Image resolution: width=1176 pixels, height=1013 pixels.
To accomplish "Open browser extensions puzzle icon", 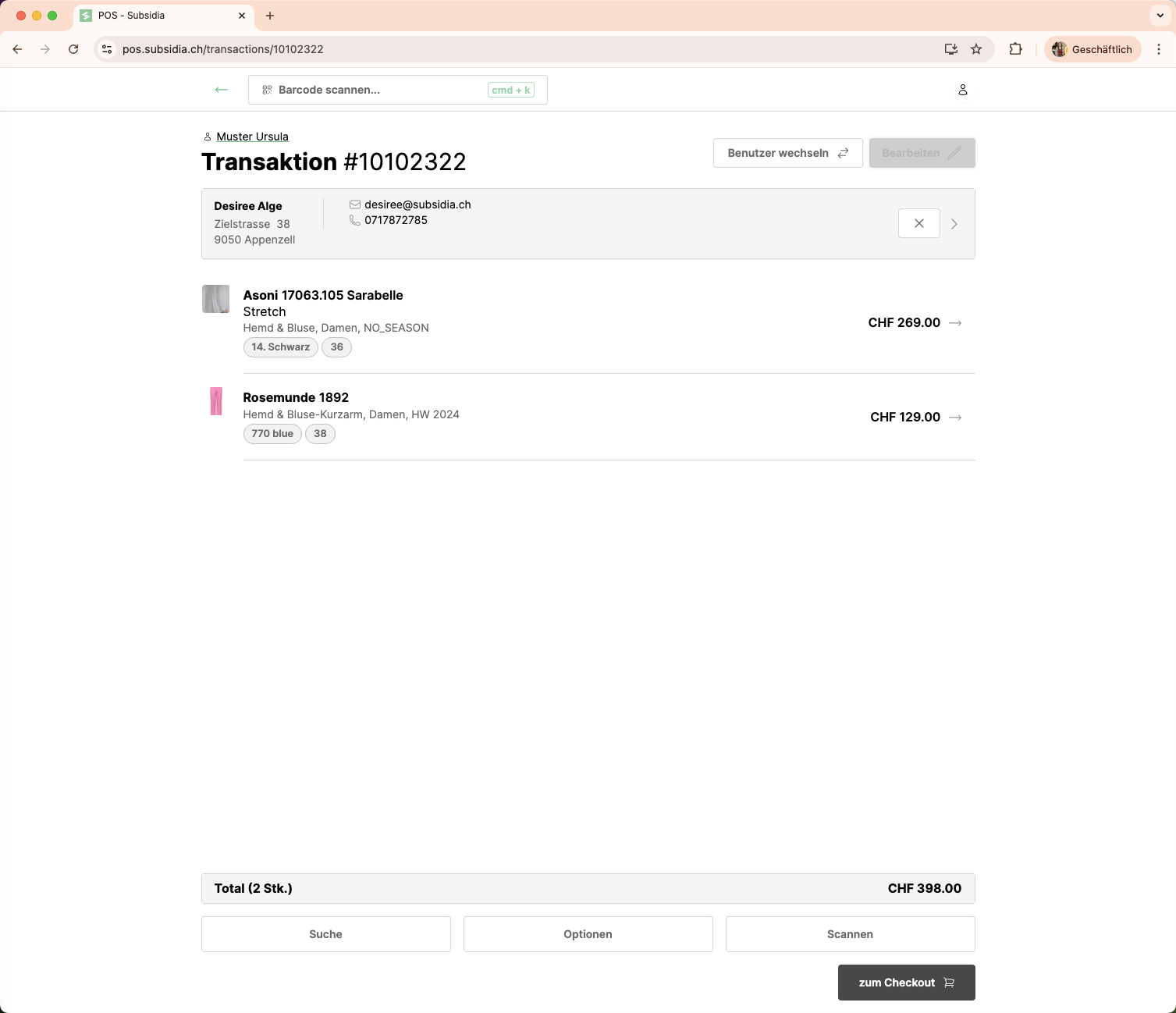I will click(x=1015, y=49).
